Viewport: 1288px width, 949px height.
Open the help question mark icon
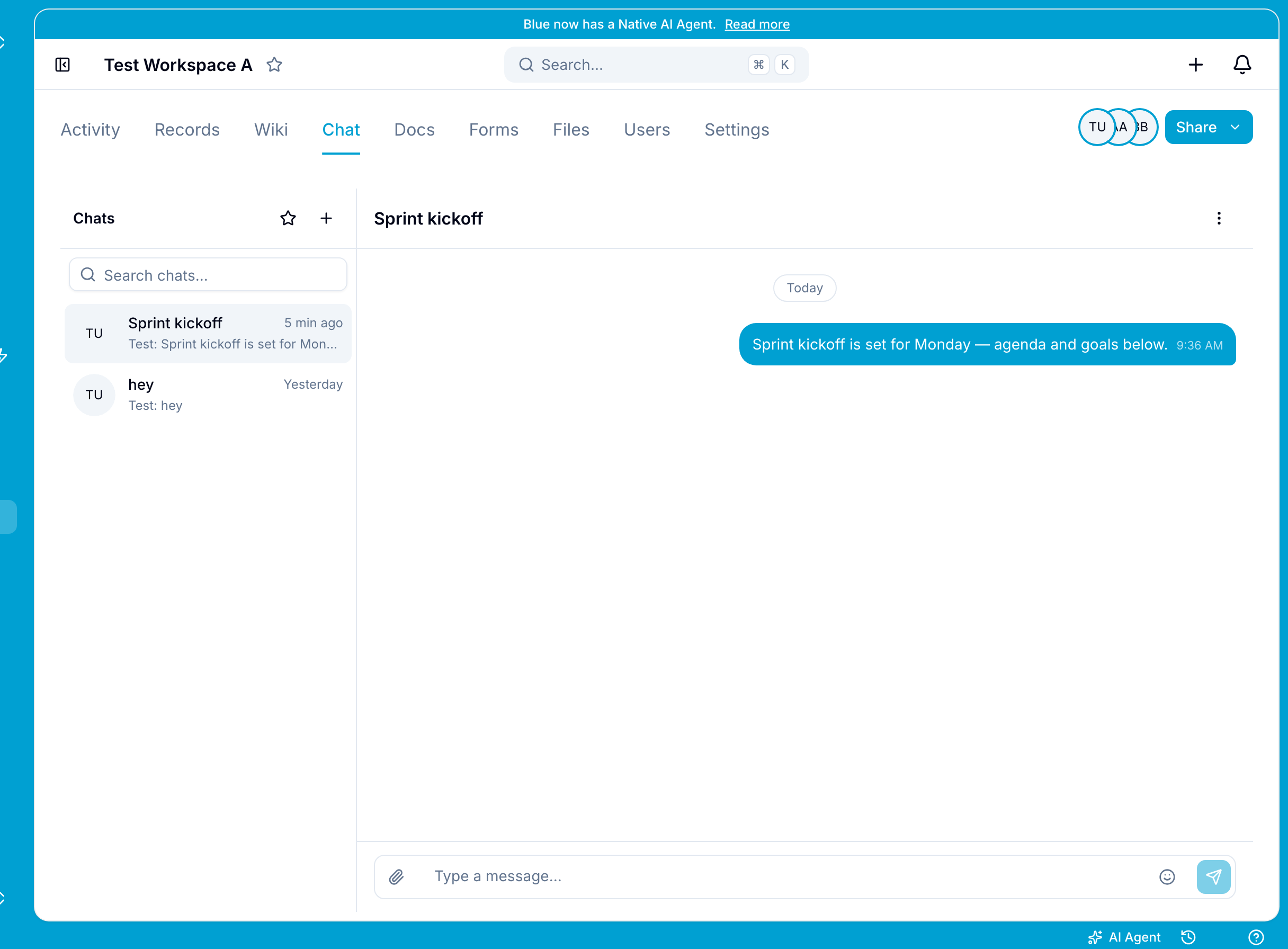1256,937
